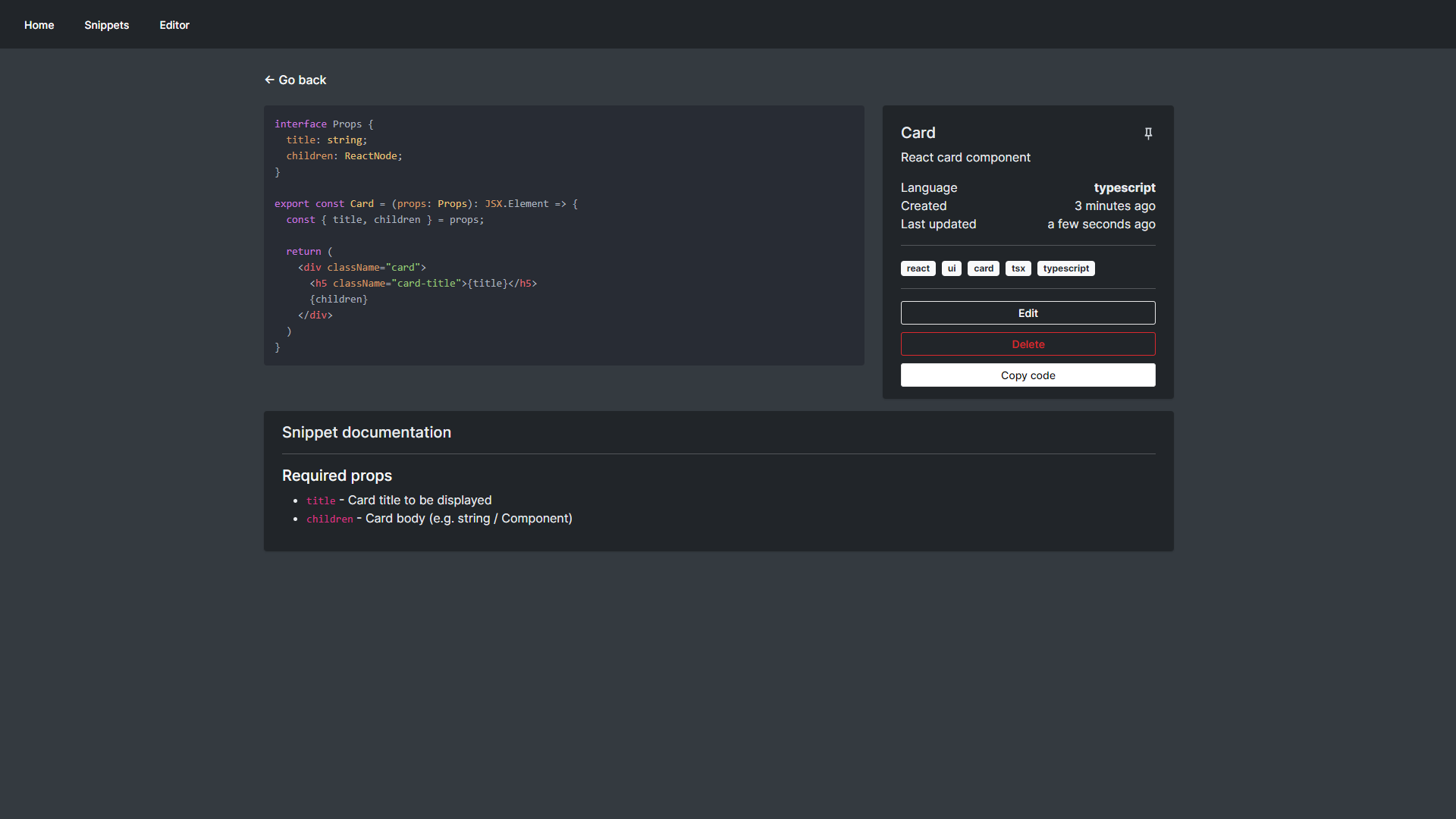The height and width of the screenshot is (819, 1456).
Task: Select the react tag
Action: 918,268
